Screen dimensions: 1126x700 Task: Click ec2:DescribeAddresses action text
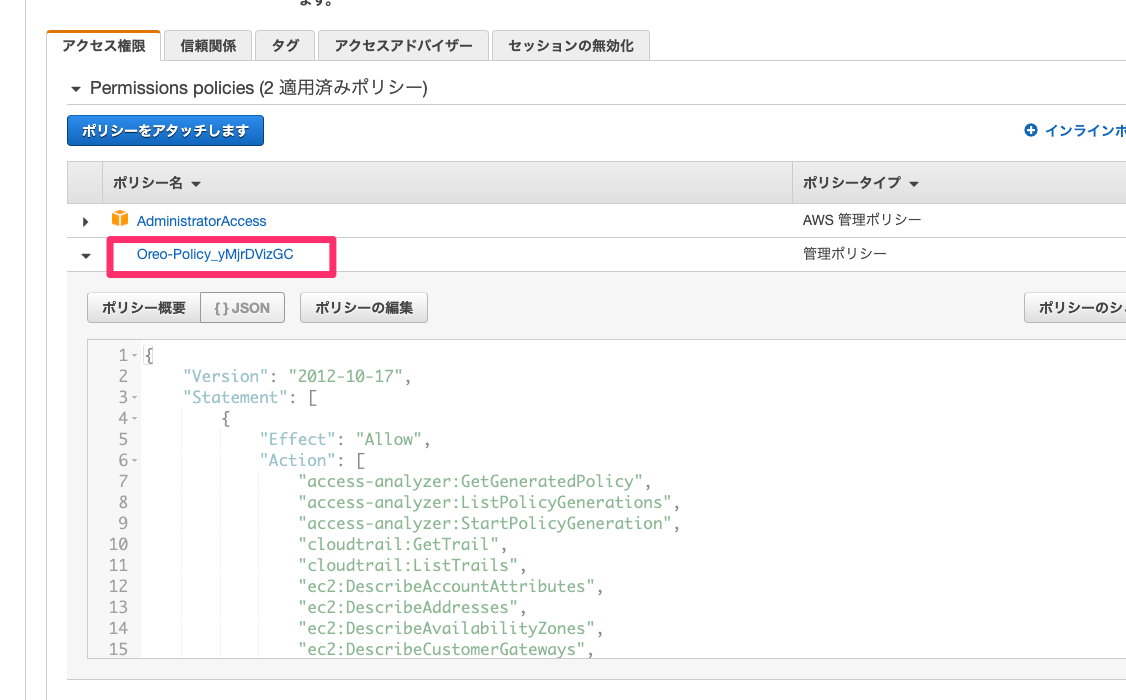(x=408, y=607)
